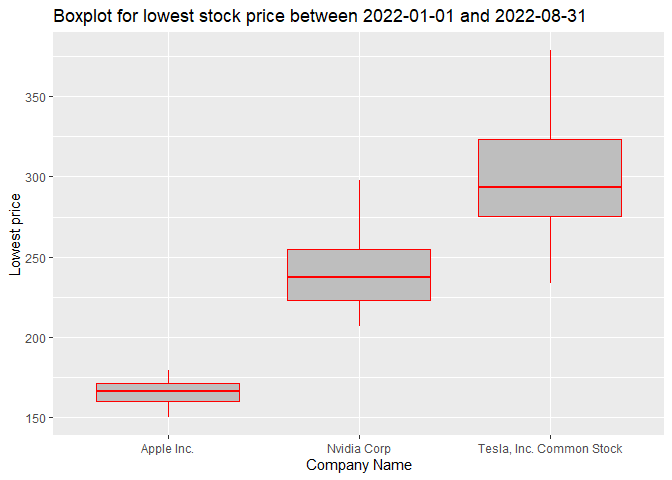Select the 'Nvidia Corp' x-axis label

pyautogui.click(x=359, y=449)
